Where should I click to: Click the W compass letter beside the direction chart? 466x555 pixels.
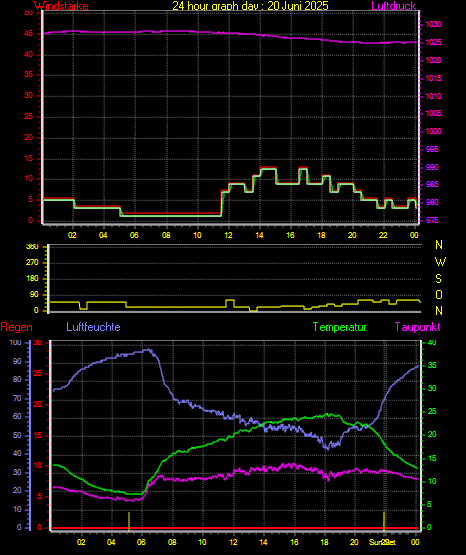click(440, 262)
